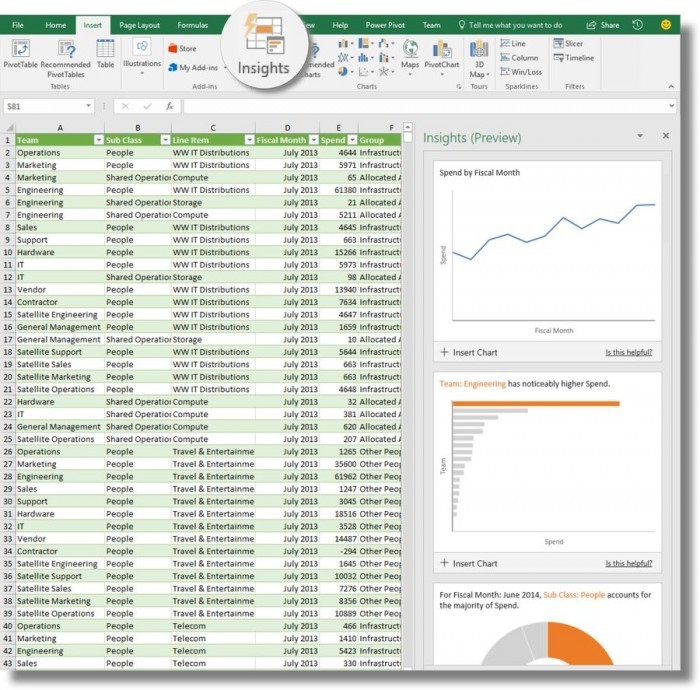Click the PivotTable icon
The width and height of the screenshot is (700, 690).
(20, 49)
